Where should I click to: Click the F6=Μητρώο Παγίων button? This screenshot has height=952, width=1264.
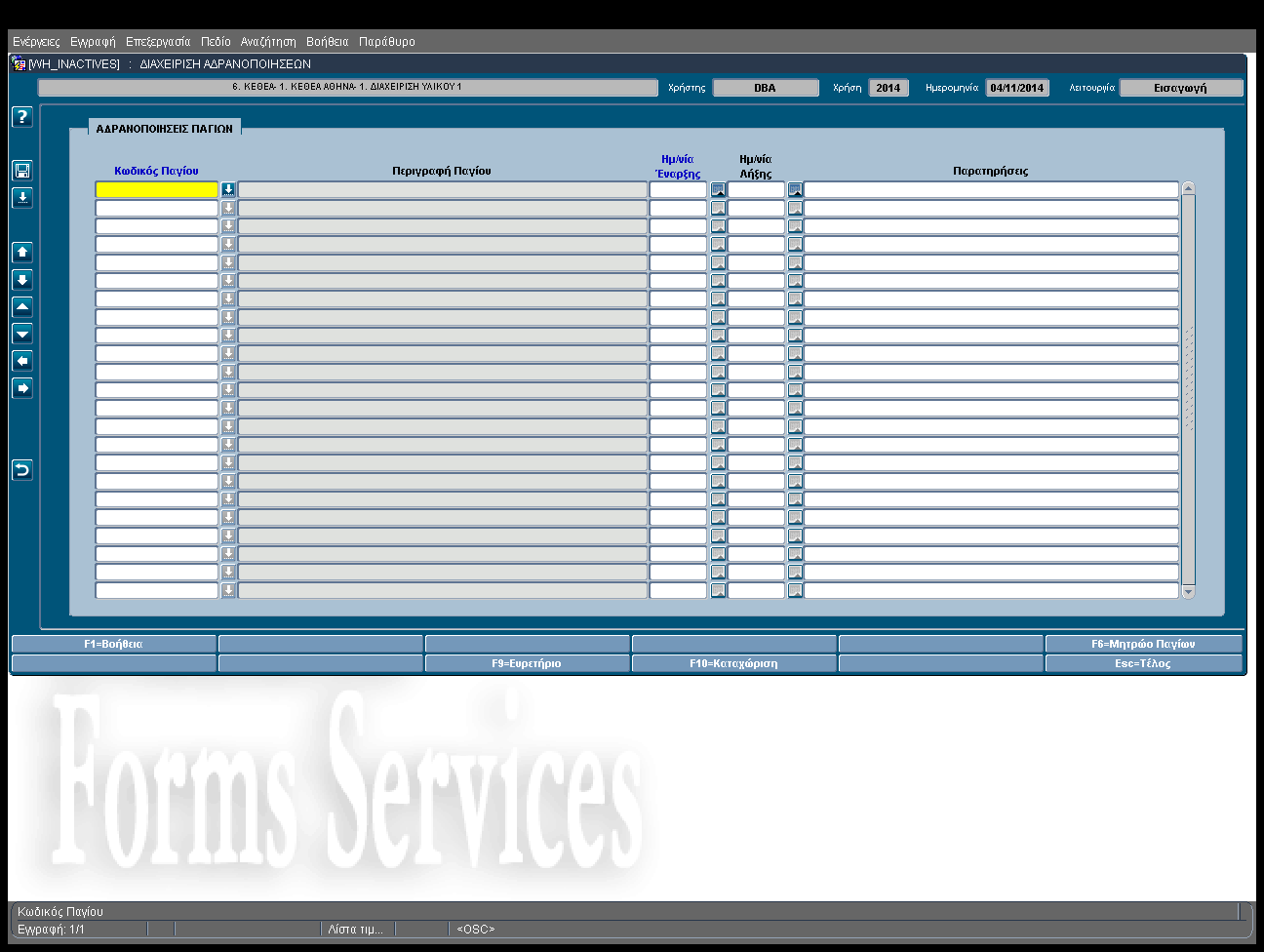[x=1143, y=644]
